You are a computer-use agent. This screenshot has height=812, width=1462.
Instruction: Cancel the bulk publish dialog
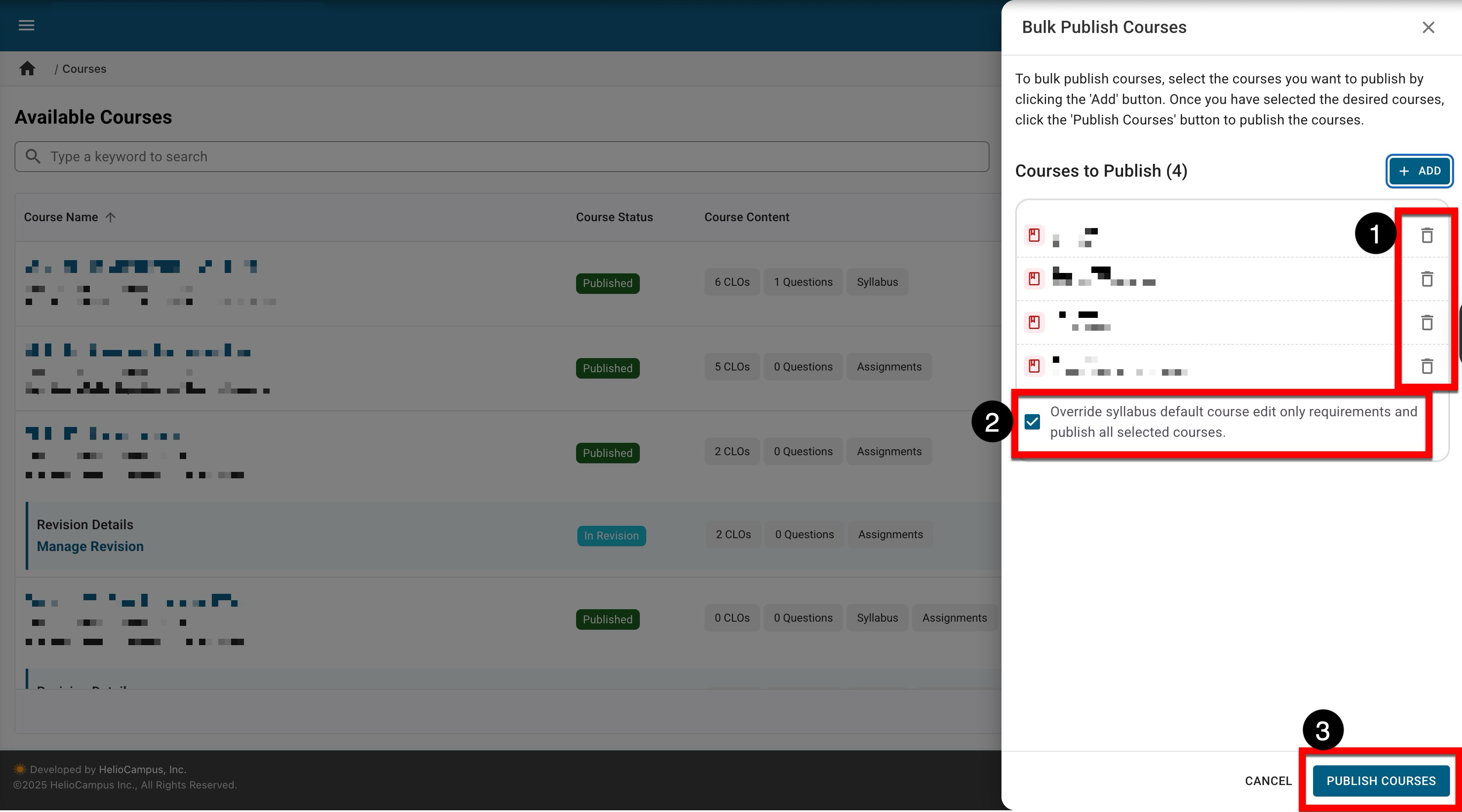tap(1268, 781)
